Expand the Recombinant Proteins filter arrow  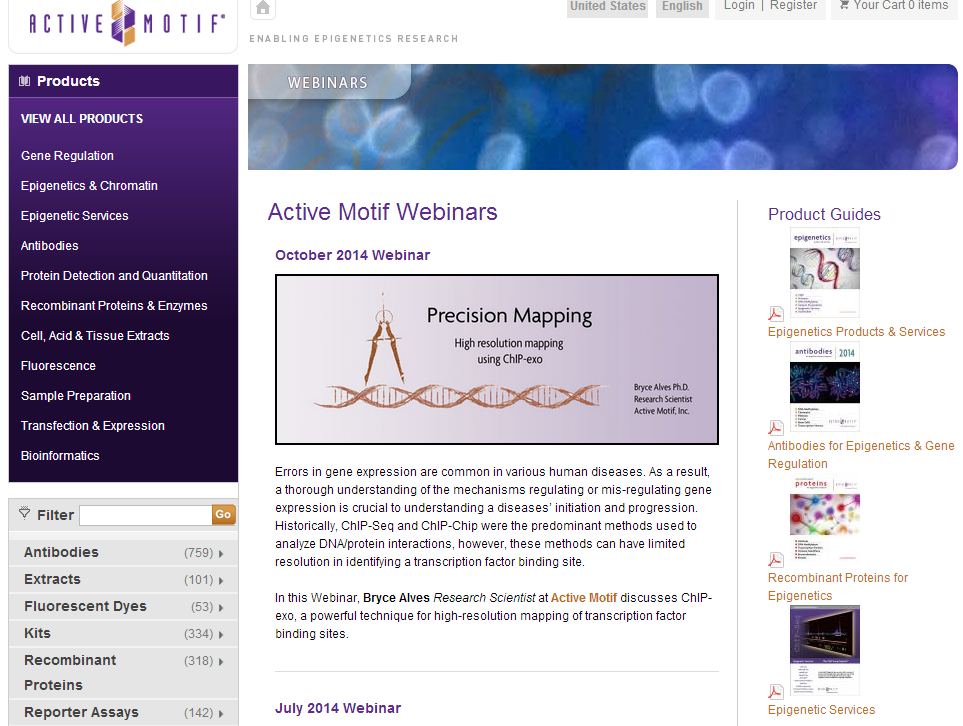[x=220, y=662]
